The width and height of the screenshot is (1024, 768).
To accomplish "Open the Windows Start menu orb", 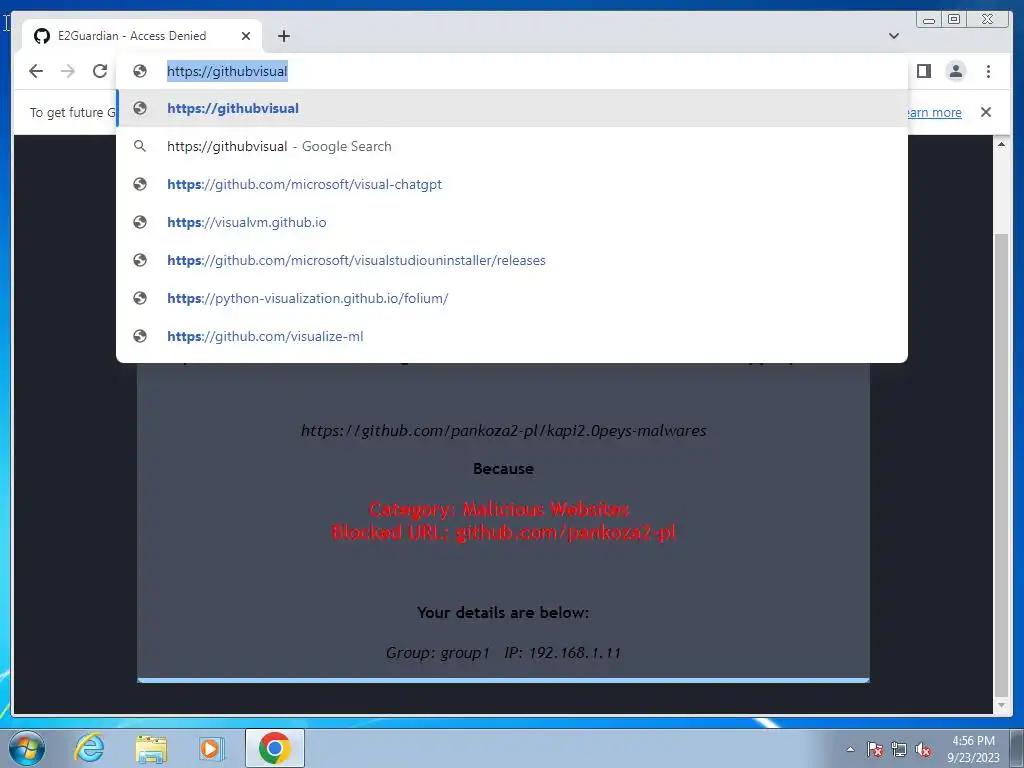I will [26, 748].
